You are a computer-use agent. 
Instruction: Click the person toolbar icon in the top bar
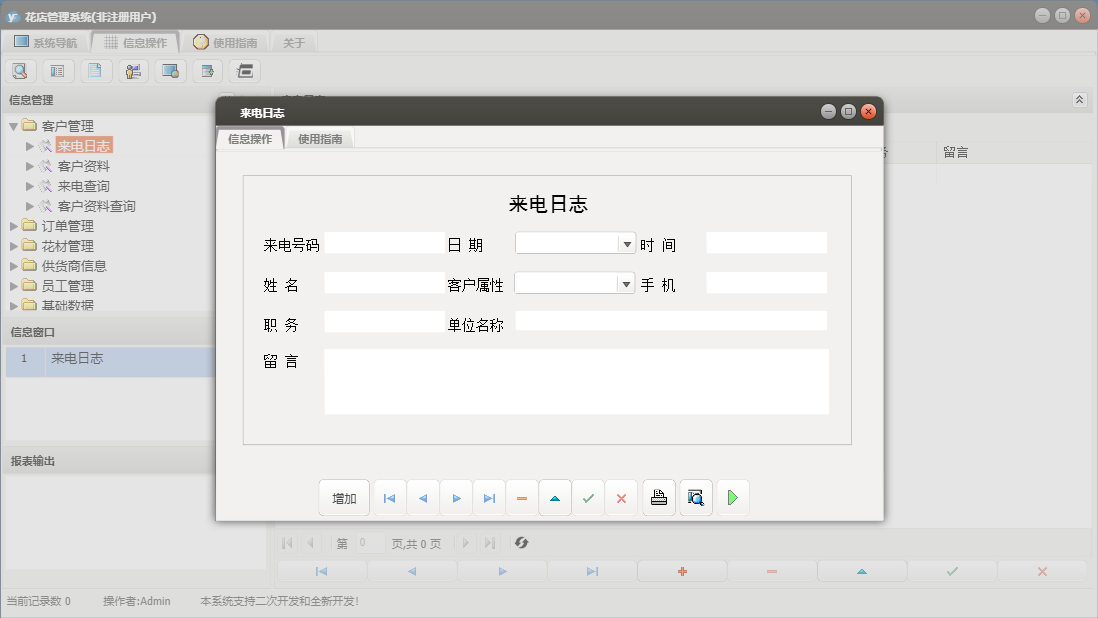coord(133,71)
